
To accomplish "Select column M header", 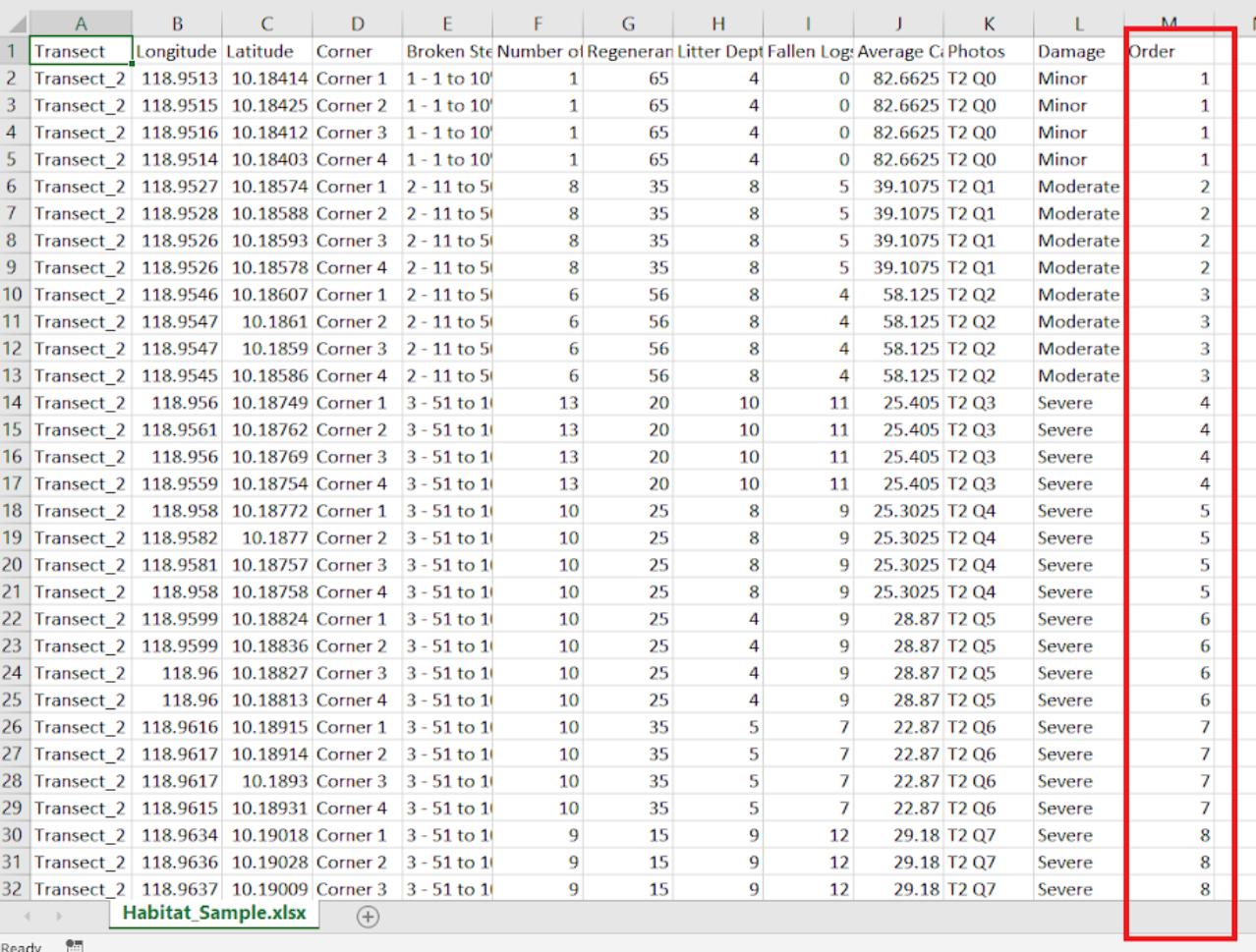I will pos(1169,24).
